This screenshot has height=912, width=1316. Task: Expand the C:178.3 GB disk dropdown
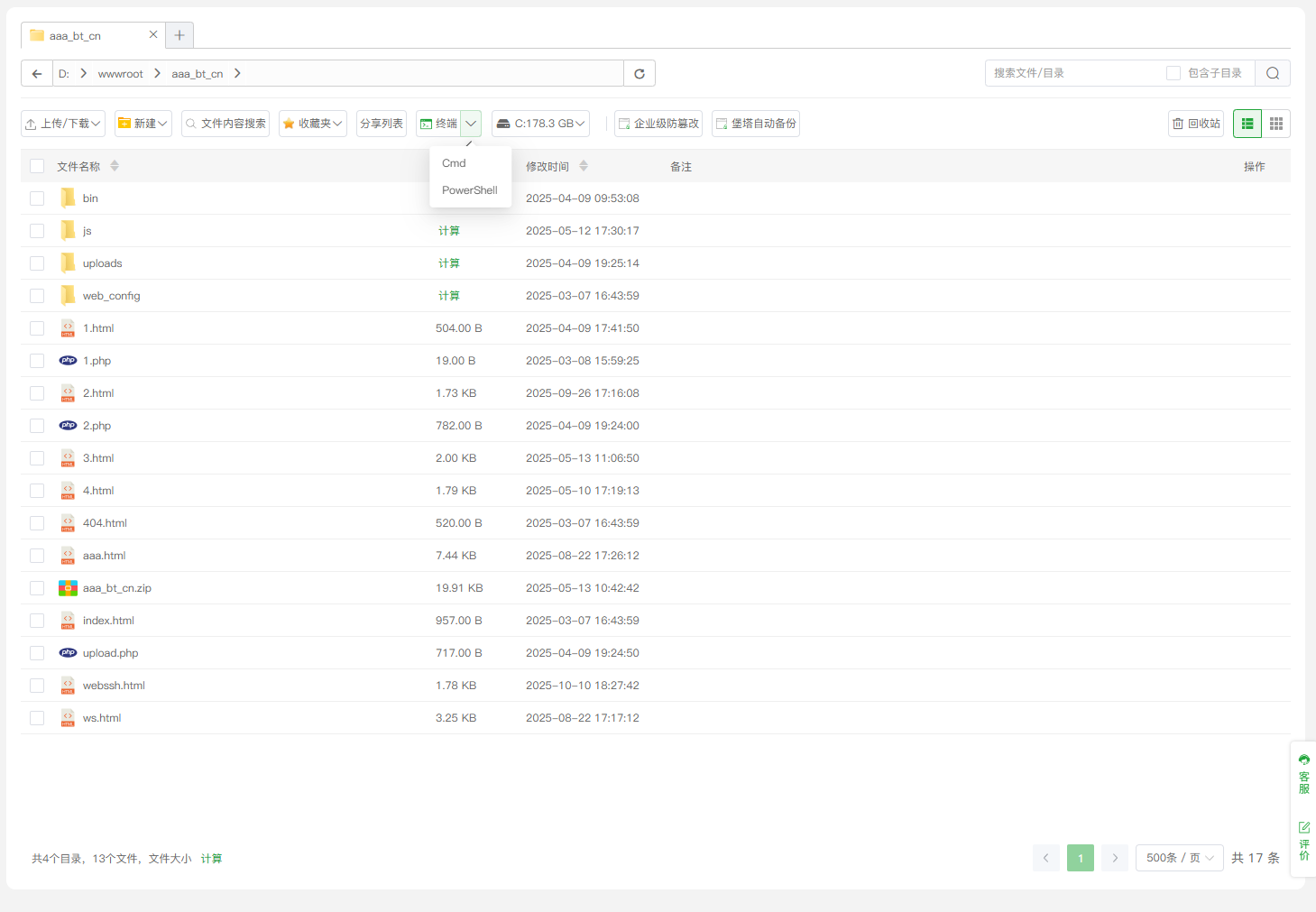(x=541, y=124)
